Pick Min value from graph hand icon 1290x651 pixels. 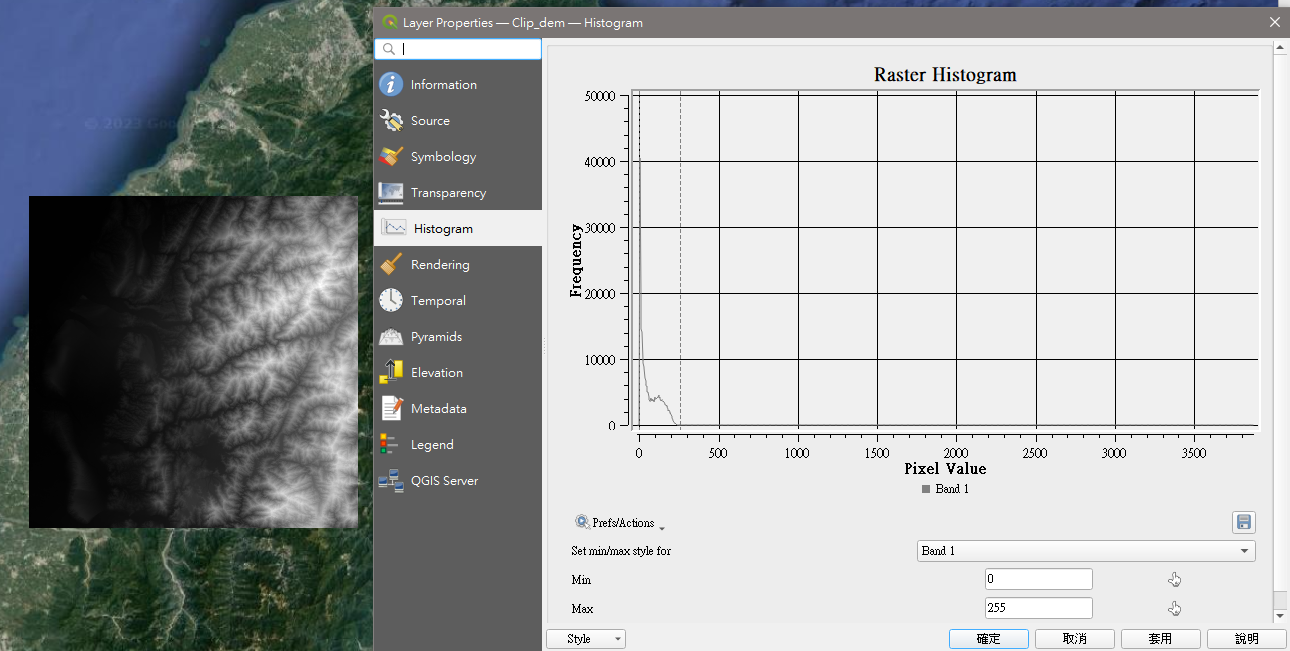(x=1174, y=580)
